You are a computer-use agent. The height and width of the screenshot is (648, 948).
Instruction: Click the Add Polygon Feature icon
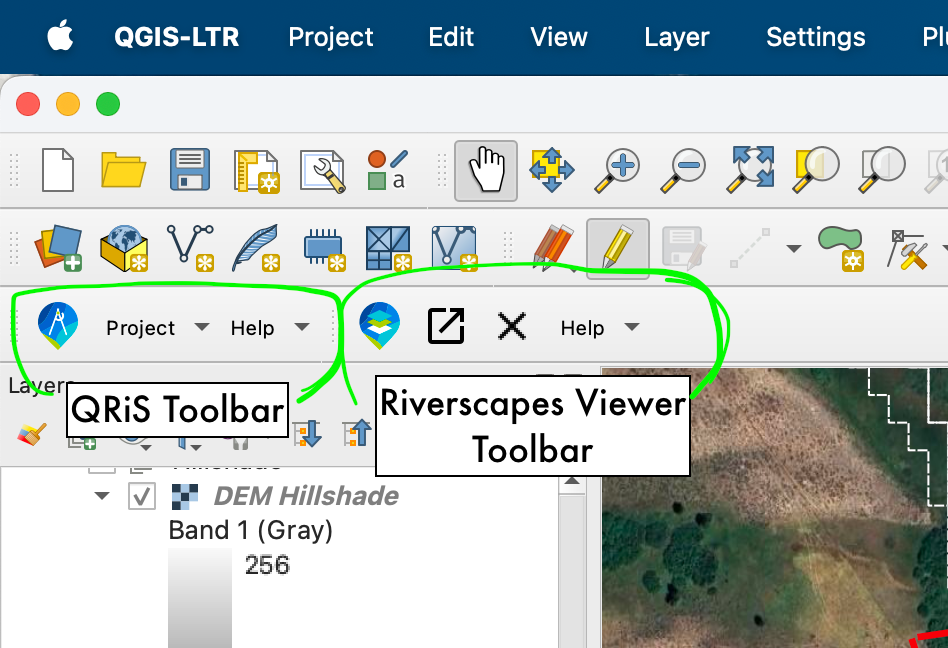tap(841, 248)
